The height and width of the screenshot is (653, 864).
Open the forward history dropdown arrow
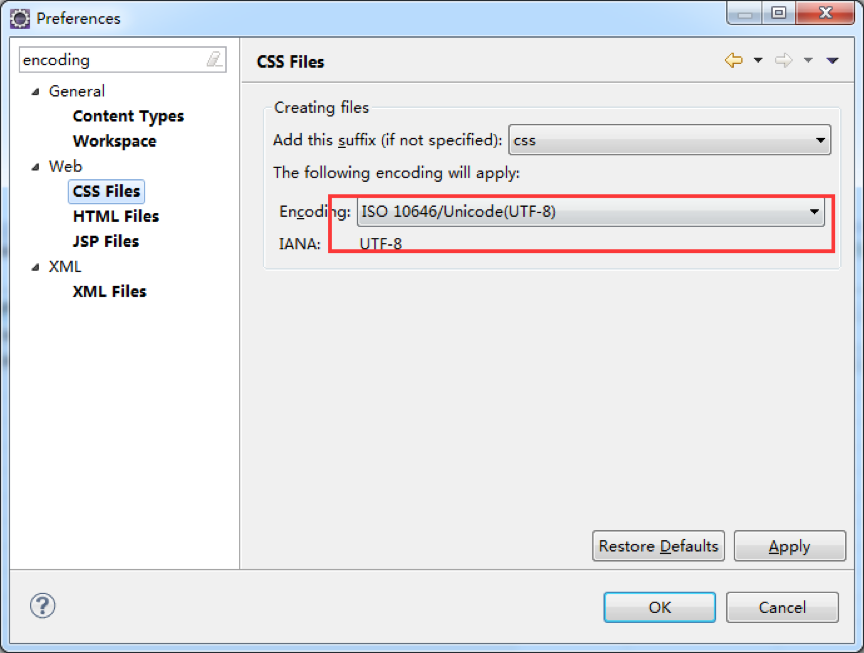point(808,61)
